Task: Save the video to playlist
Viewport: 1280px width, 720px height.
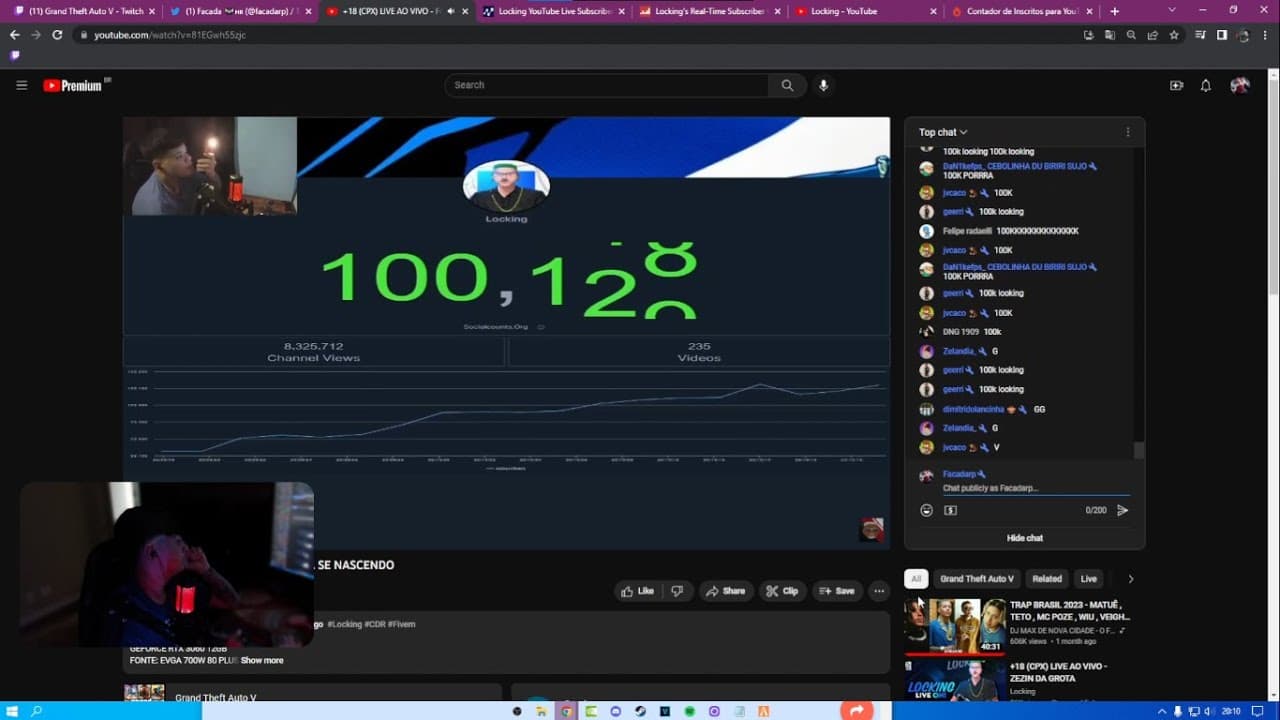Action: pyautogui.click(x=837, y=591)
